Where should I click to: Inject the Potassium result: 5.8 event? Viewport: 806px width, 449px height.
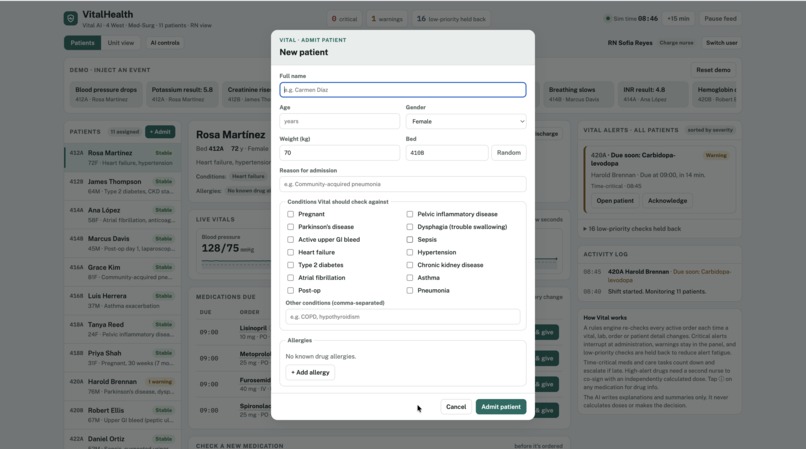[x=182, y=94]
